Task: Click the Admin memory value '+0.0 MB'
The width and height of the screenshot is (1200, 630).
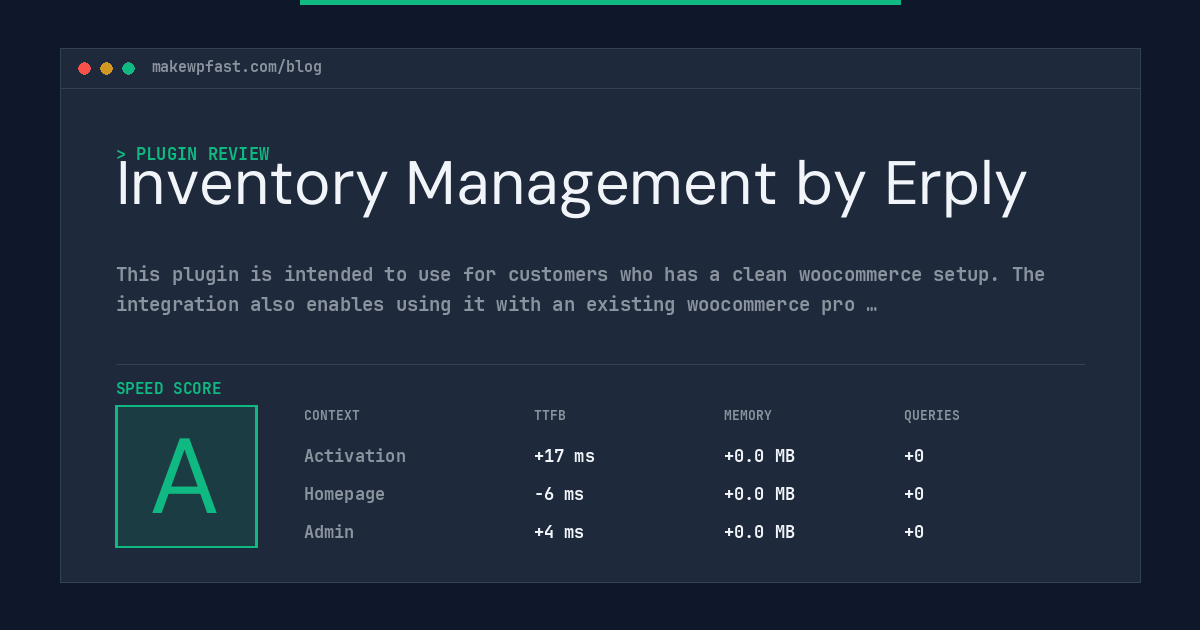Action: point(759,532)
